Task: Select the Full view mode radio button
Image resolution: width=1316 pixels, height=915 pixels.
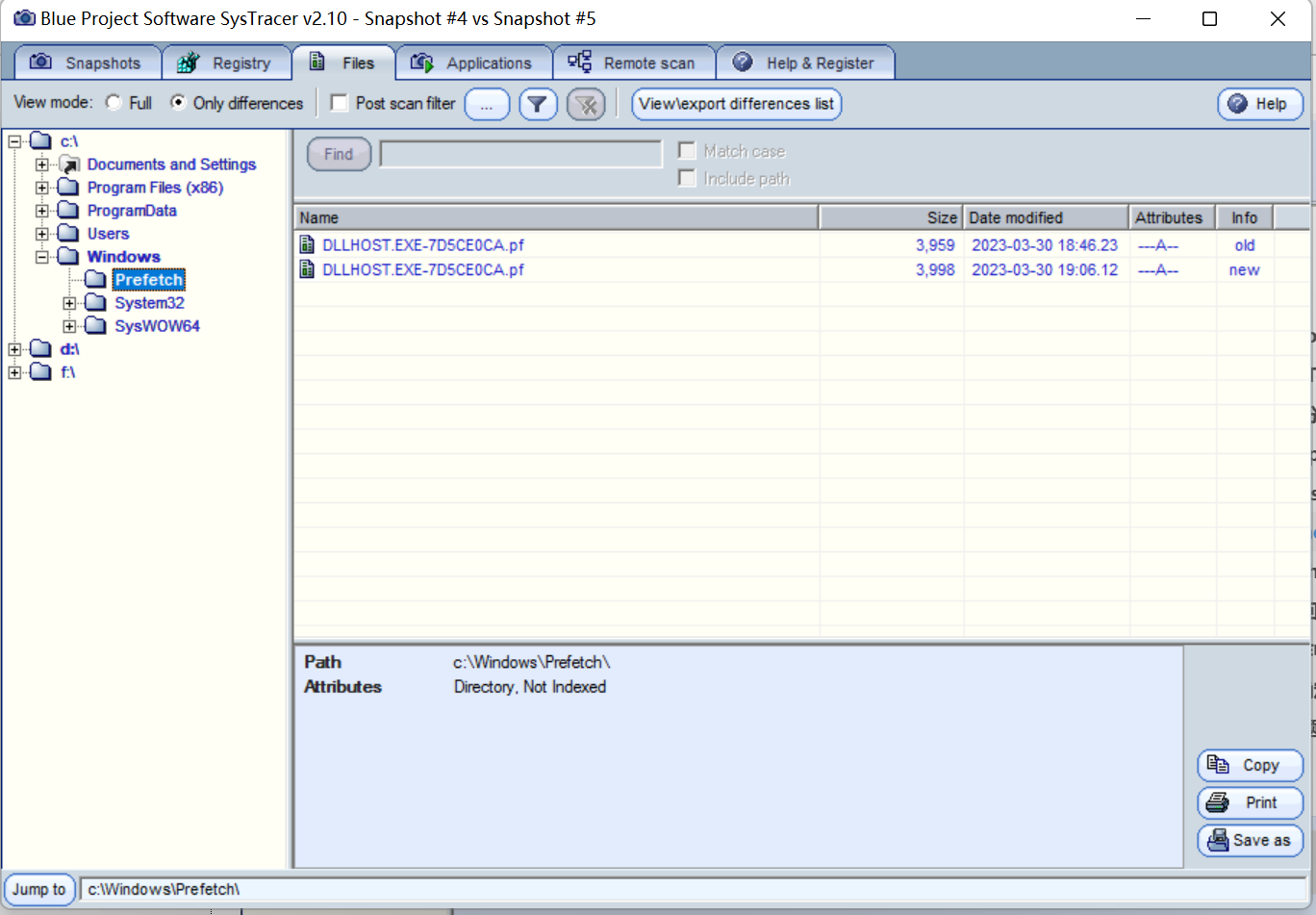Action: point(114,102)
